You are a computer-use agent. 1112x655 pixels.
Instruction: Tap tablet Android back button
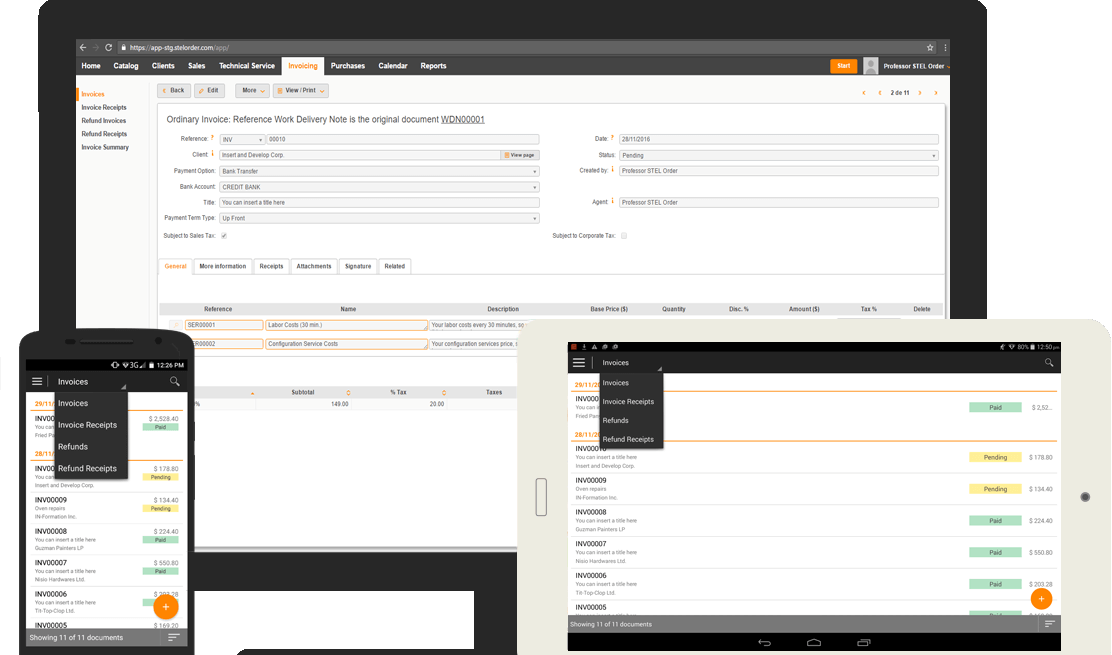[764, 642]
